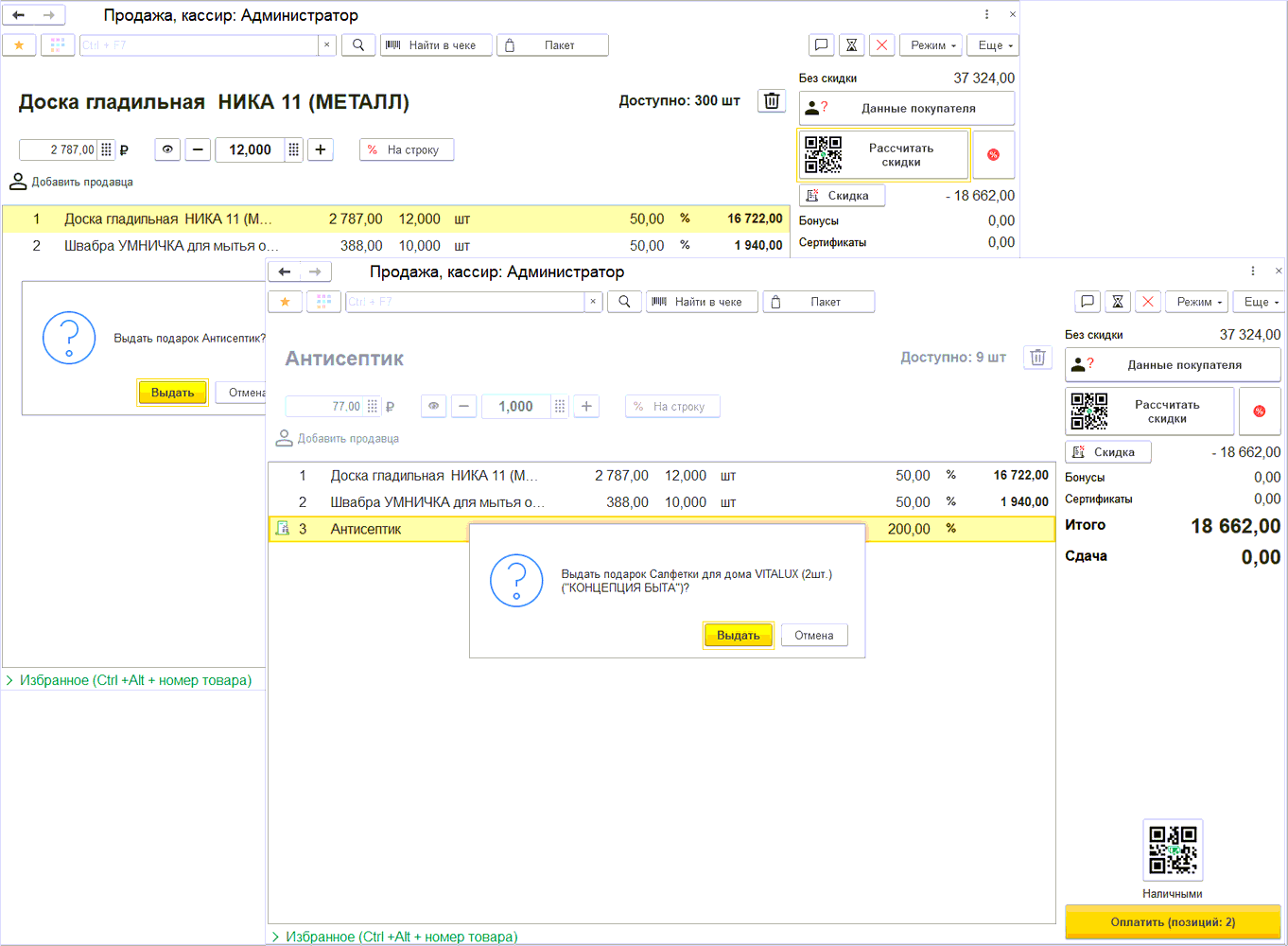Click 'Рассчитать скидки' in the back window
Image resolution: width=1288 pixels, height=946 pixels.
[x=884, y=155]
